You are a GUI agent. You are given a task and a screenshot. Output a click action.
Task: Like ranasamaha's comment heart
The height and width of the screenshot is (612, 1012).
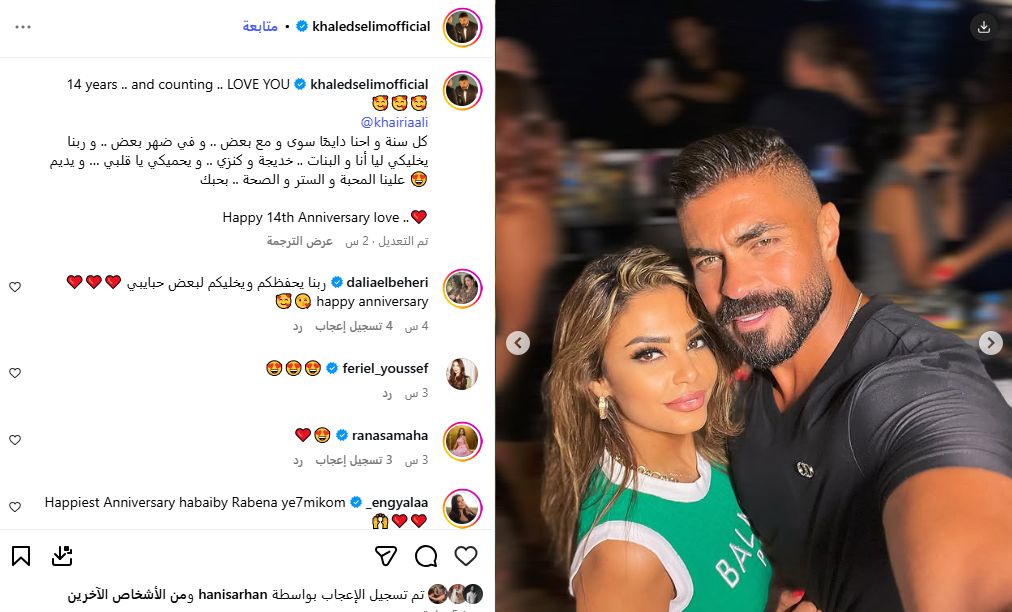pos(15,440)
